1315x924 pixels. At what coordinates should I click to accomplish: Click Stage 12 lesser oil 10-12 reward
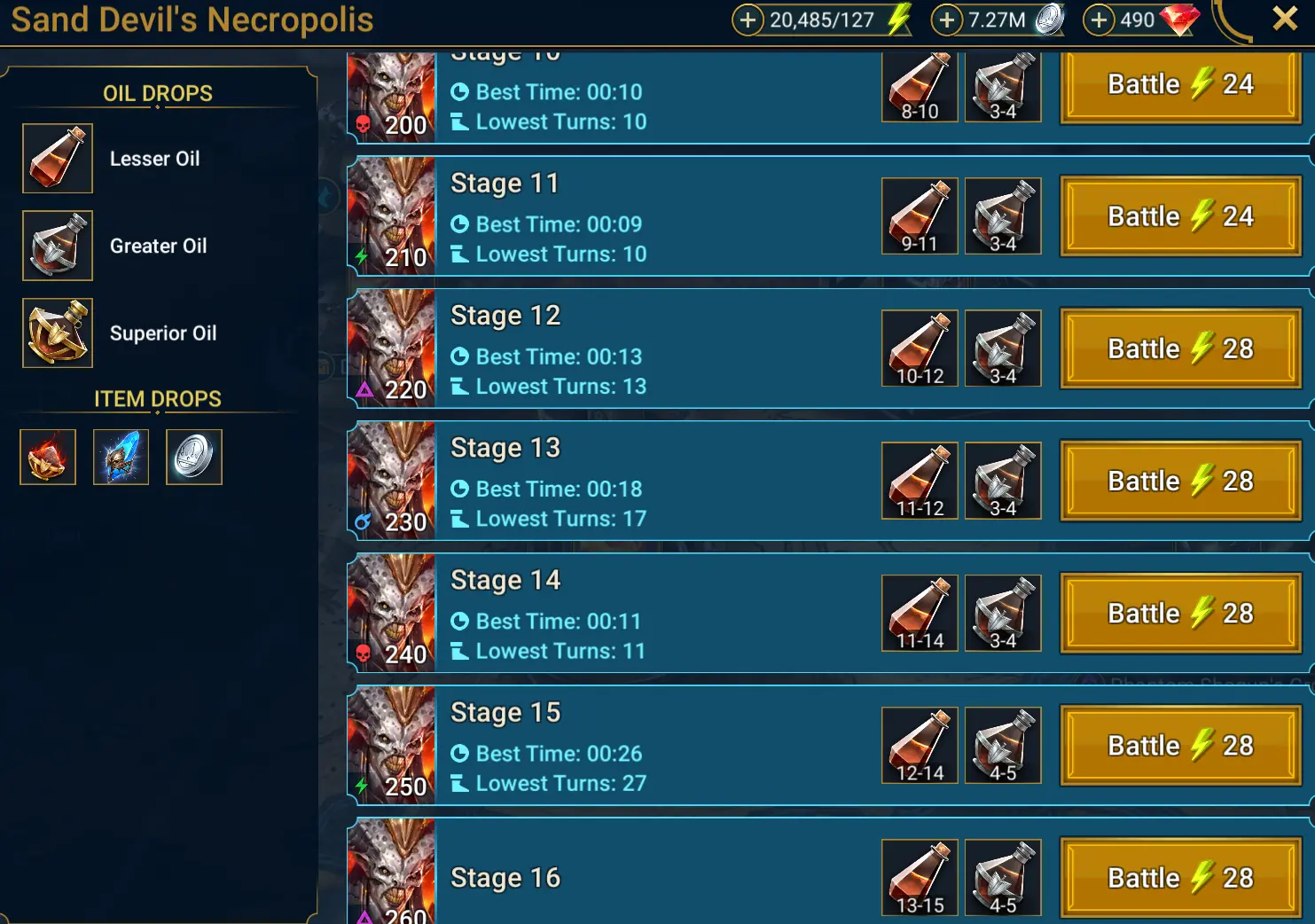(x=920, y=348)
